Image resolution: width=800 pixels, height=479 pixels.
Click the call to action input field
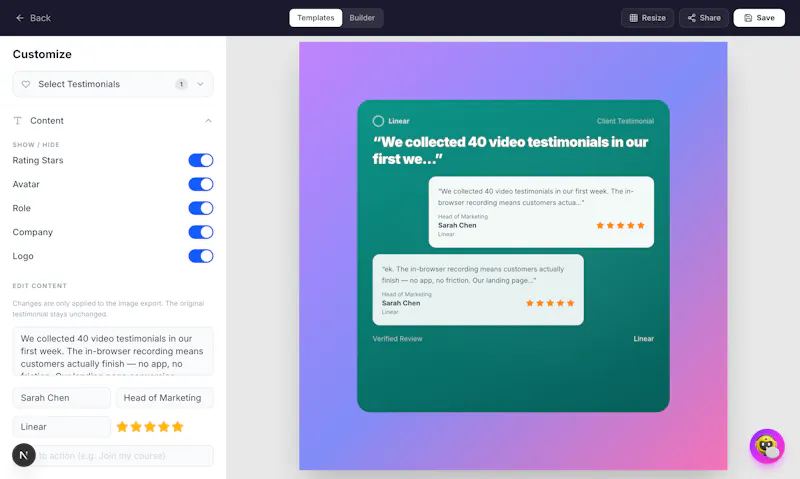pyautogui.click(x=113, y=456)
